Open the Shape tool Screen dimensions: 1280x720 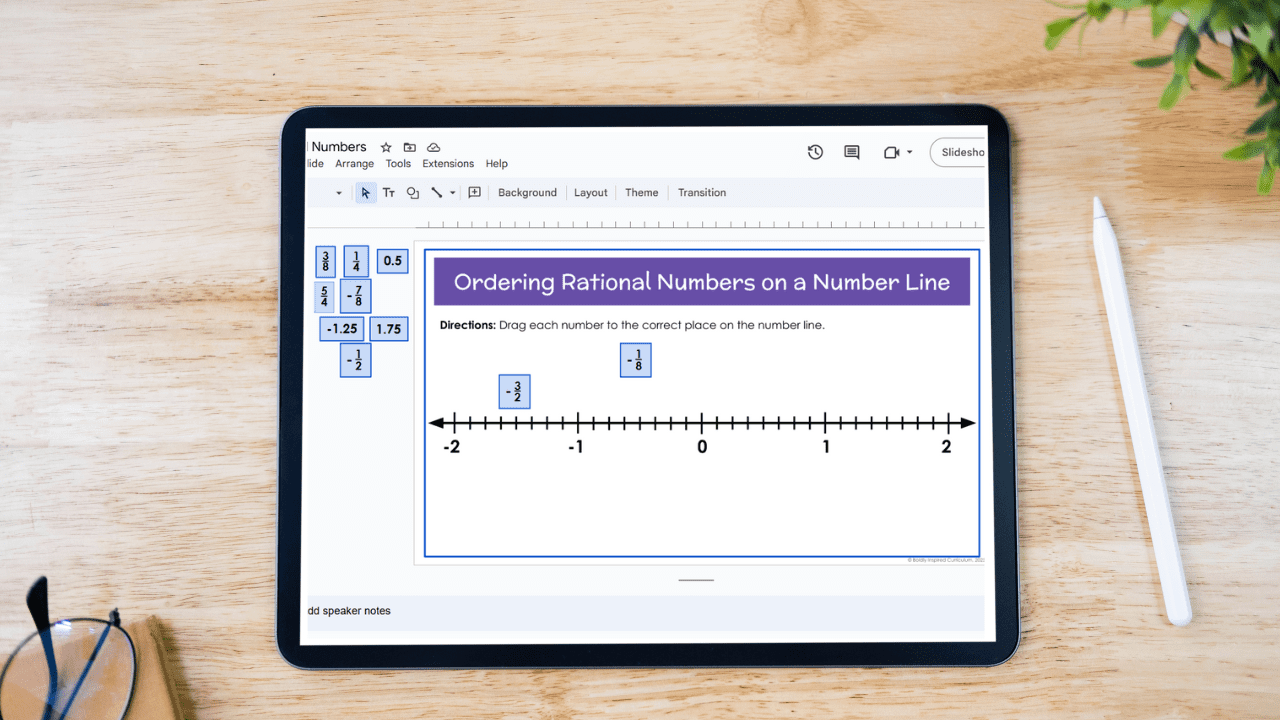point(413,192)
